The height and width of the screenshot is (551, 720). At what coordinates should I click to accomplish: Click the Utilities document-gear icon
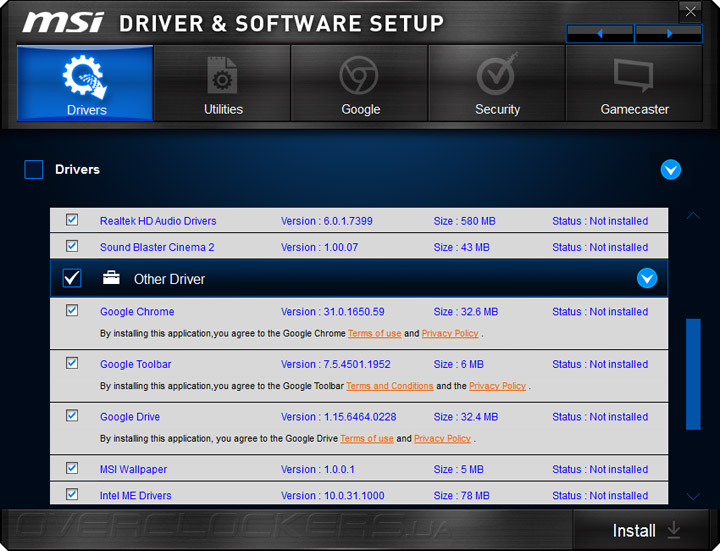click(x=223, y=77)
